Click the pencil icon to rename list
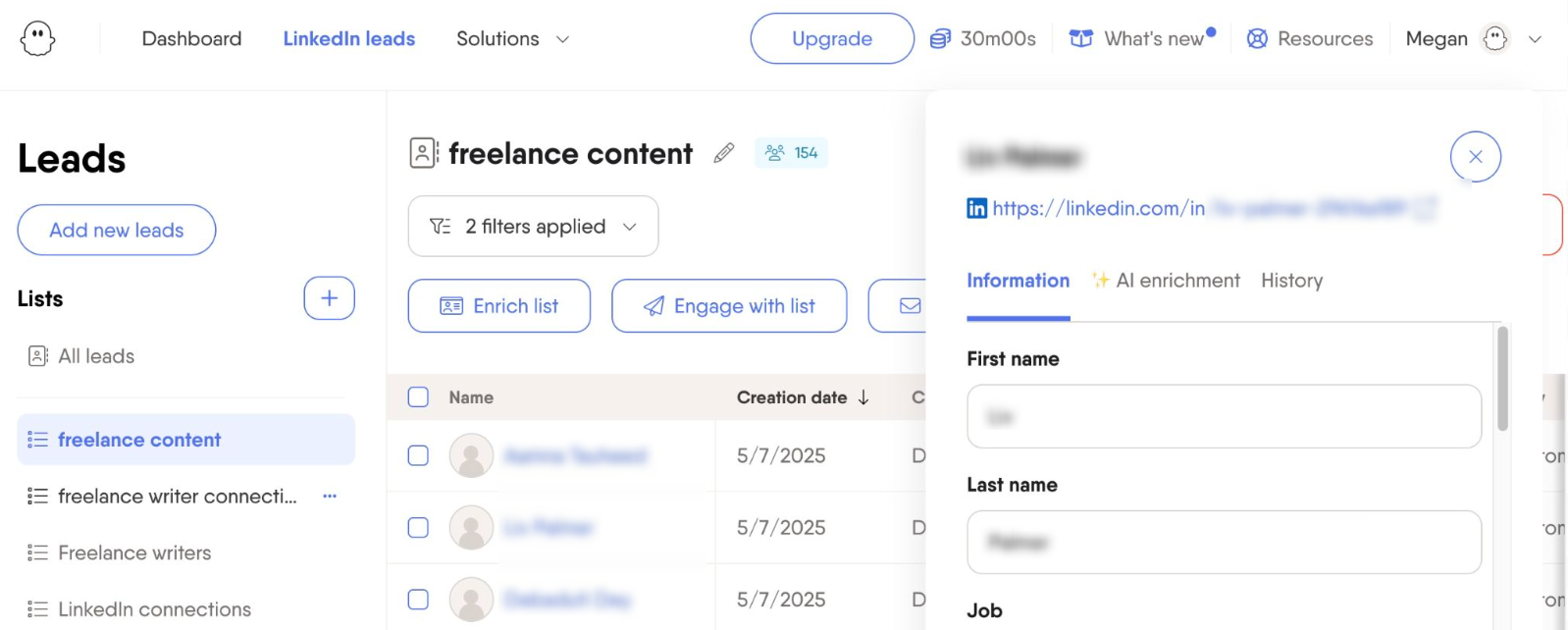 pyautogui.click(x=724, y=153)
